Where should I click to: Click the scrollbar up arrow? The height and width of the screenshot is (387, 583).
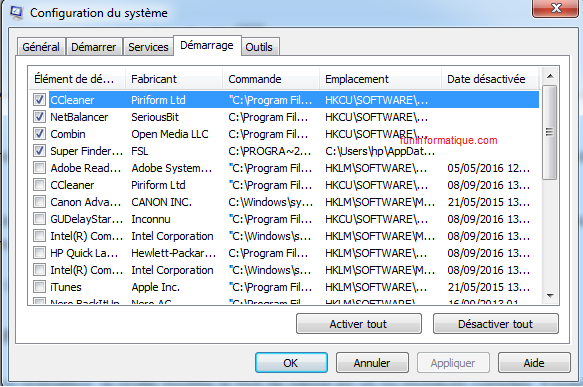550,77
